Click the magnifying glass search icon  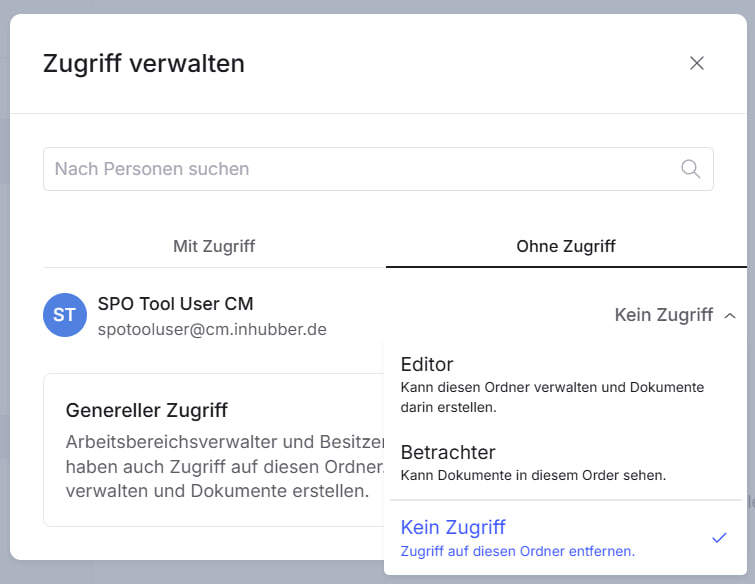[690, 169]
